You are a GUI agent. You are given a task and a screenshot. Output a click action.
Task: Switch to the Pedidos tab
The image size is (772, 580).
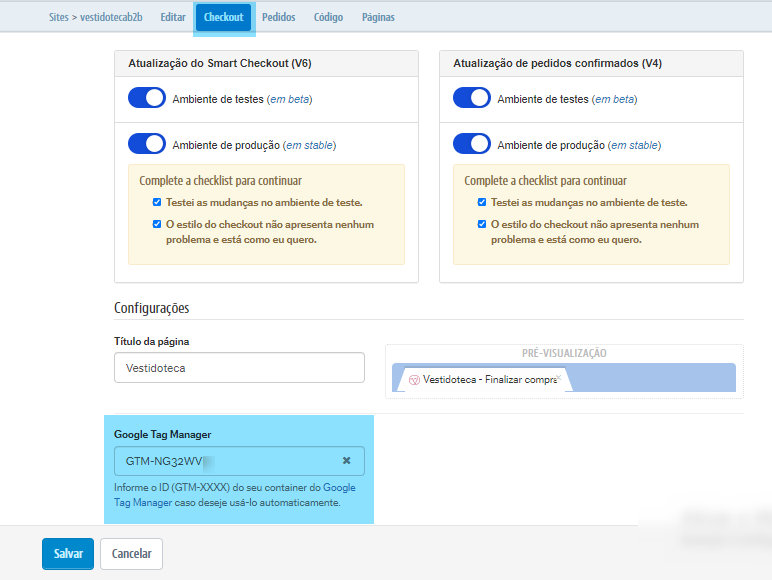pyautogui.click(x=278, y=17)
